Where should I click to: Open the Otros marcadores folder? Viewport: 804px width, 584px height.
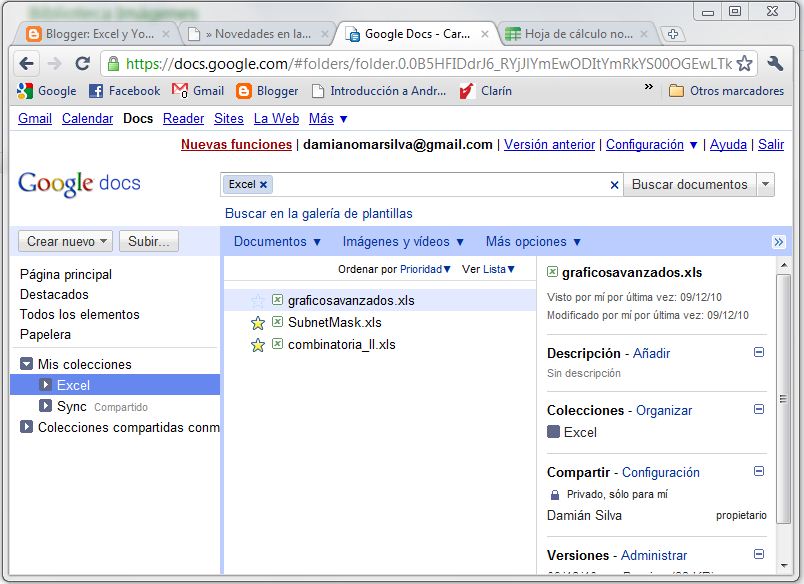tap(726, 91)
